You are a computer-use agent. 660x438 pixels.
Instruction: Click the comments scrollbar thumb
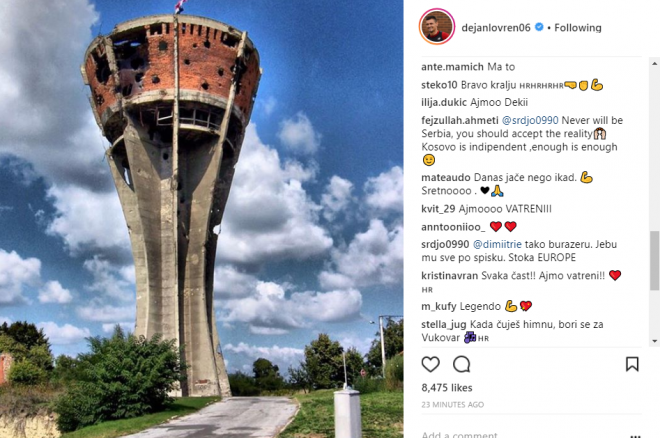point(655,260)
